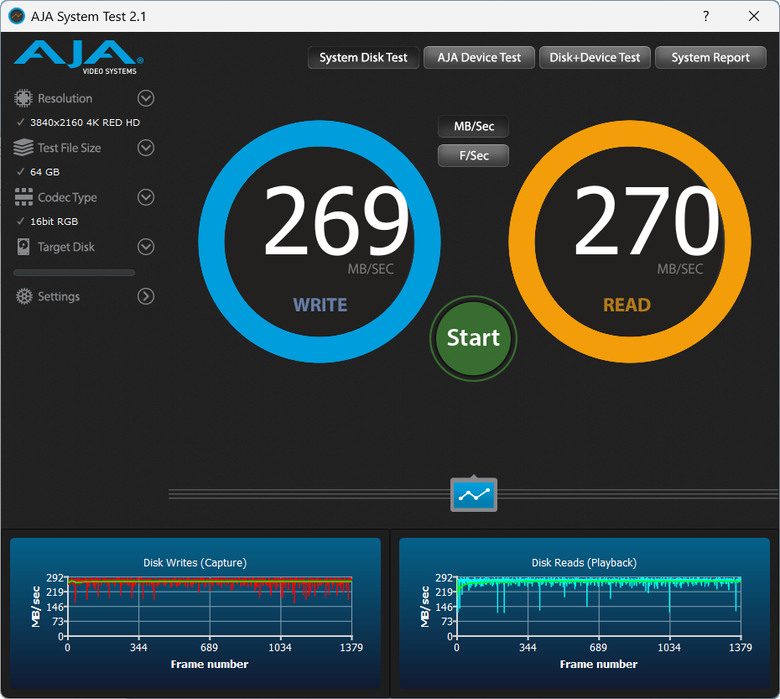Screen dimensions: 780x699
Task: Click the Codec Type film strip icon
Action: (x=23, y=197)
